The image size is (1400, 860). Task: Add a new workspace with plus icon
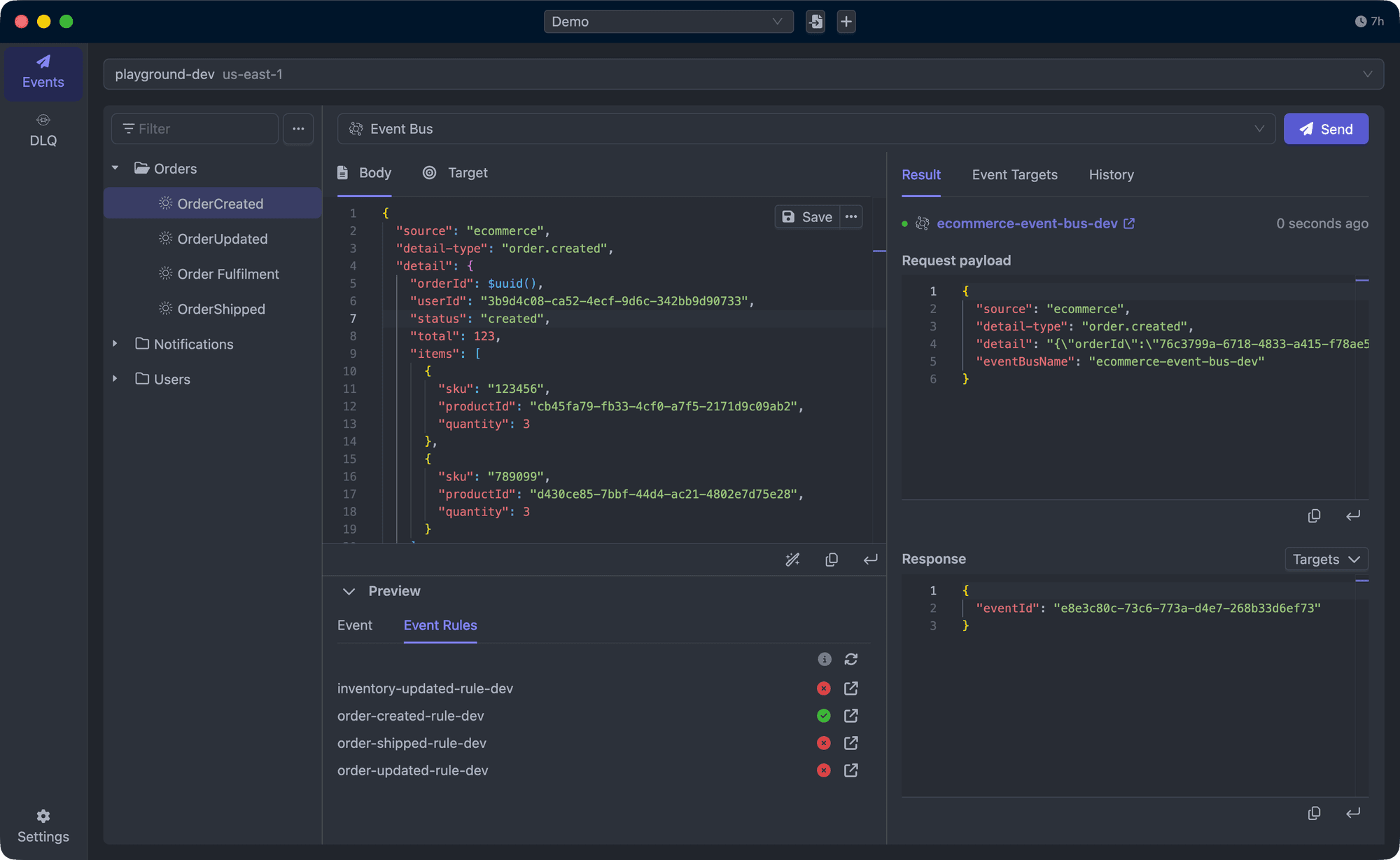(846, 22)
